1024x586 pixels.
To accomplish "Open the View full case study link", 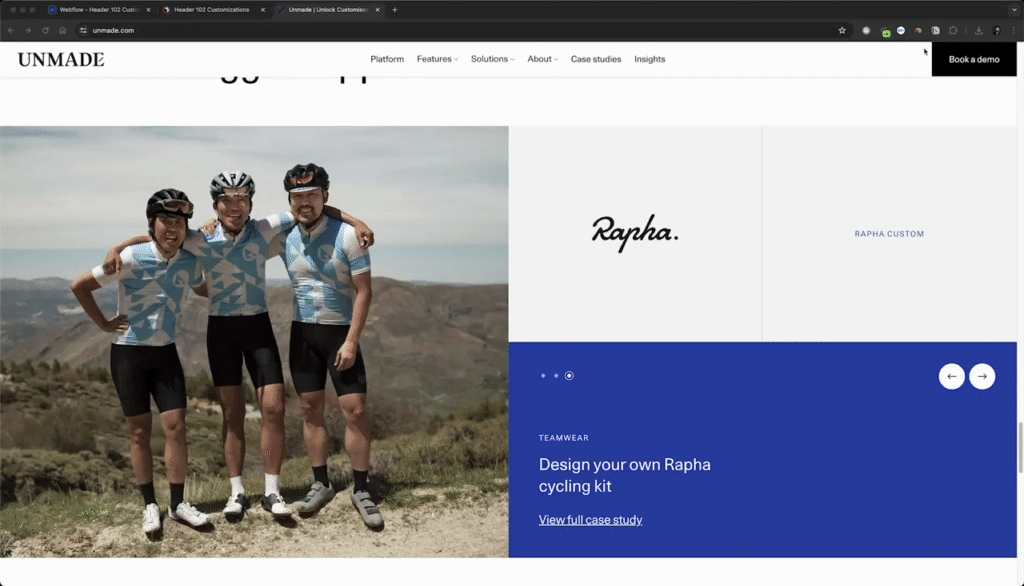I will coord(590,520).
